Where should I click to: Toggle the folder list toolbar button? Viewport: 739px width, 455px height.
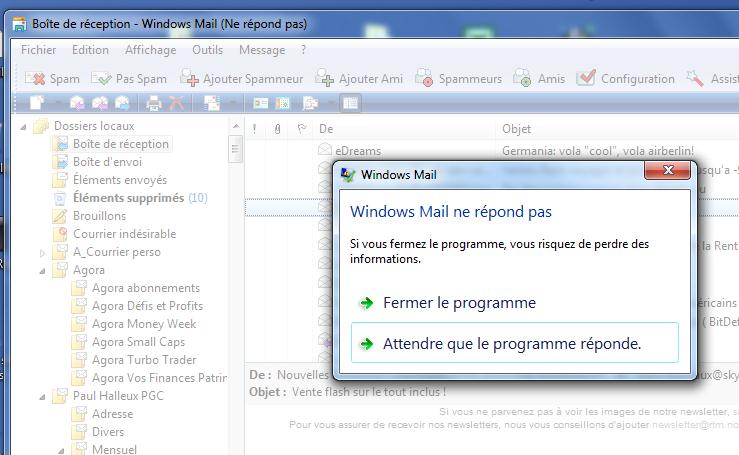350,102
